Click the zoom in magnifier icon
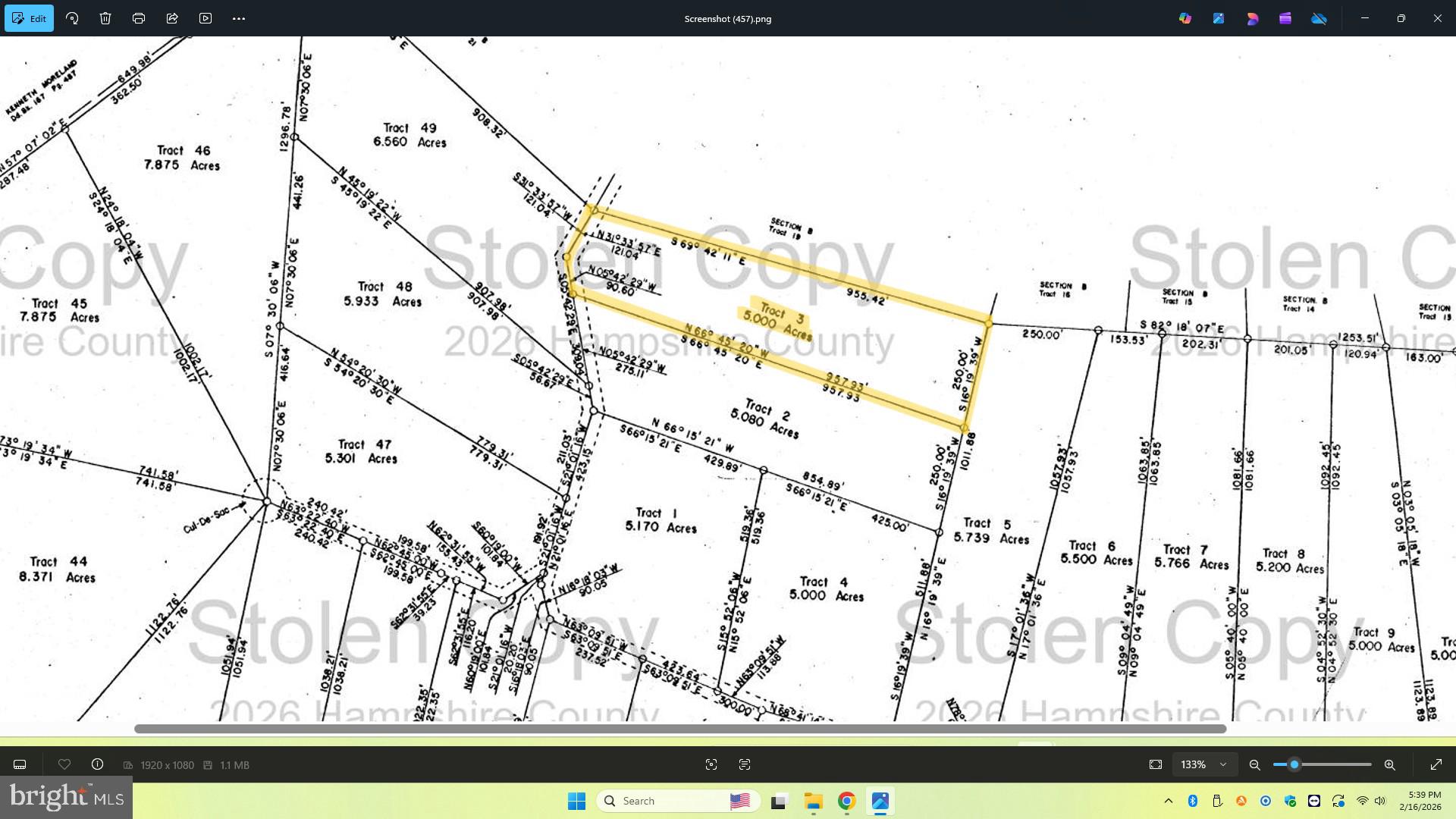The width and height of the screenshot is (1456, 819). (x=1390, y=764)
